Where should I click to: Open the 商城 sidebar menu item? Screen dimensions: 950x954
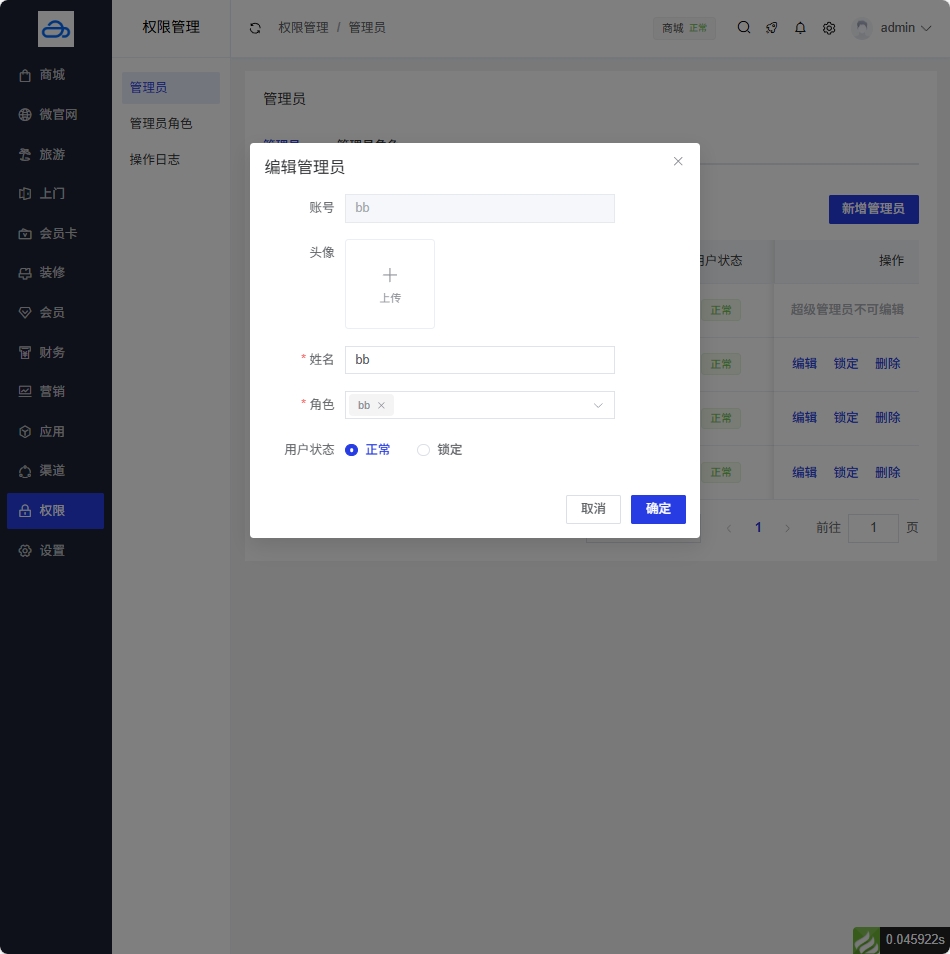coord(52,75)
